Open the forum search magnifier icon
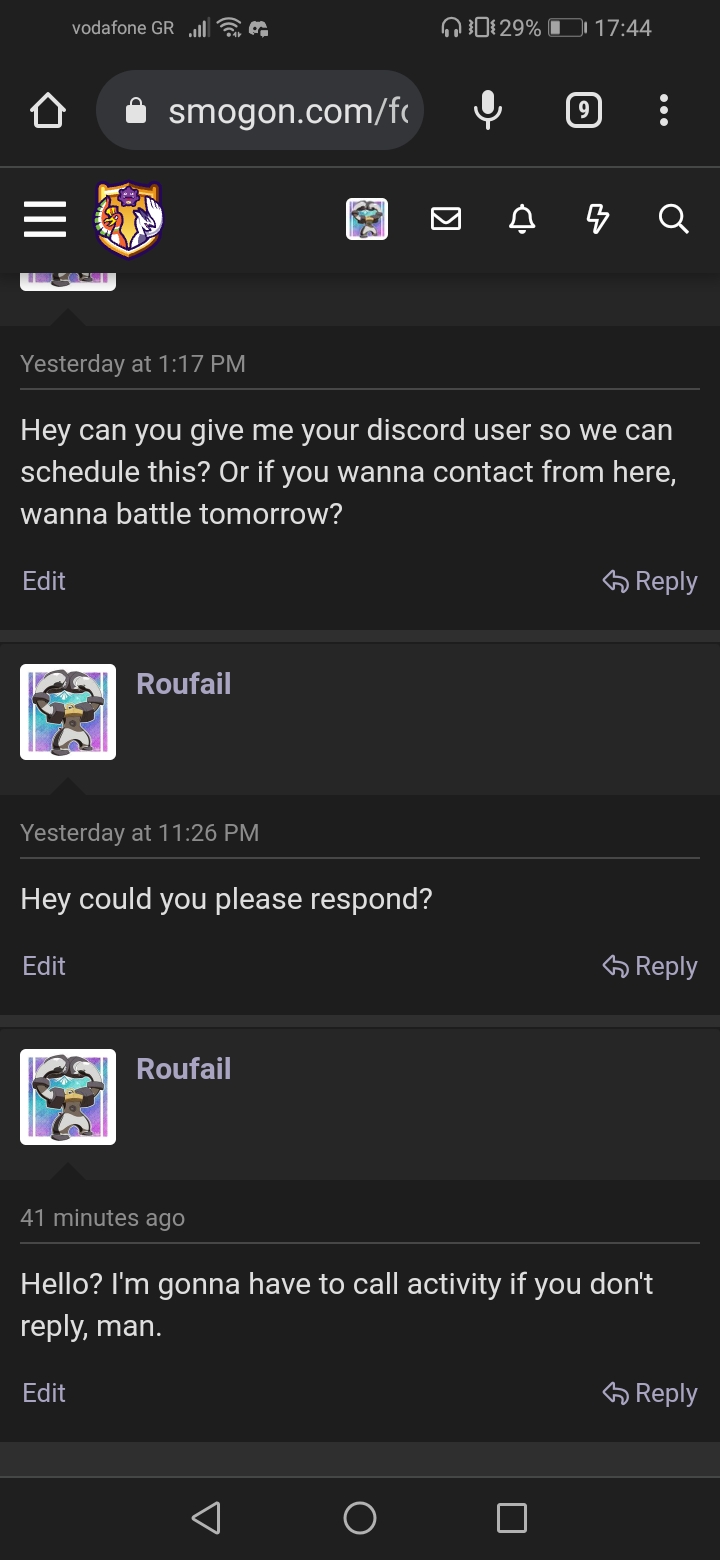 click(x=674, y=219)
